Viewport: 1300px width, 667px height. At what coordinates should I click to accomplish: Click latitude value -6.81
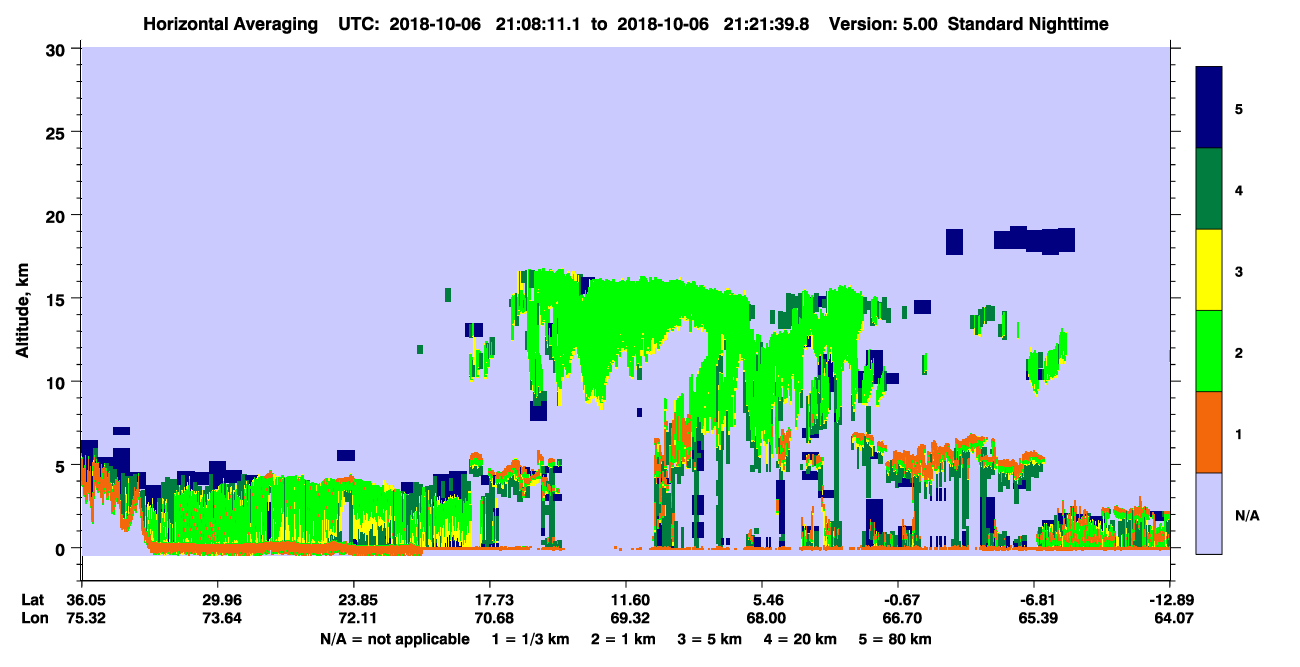(1034, 600)
